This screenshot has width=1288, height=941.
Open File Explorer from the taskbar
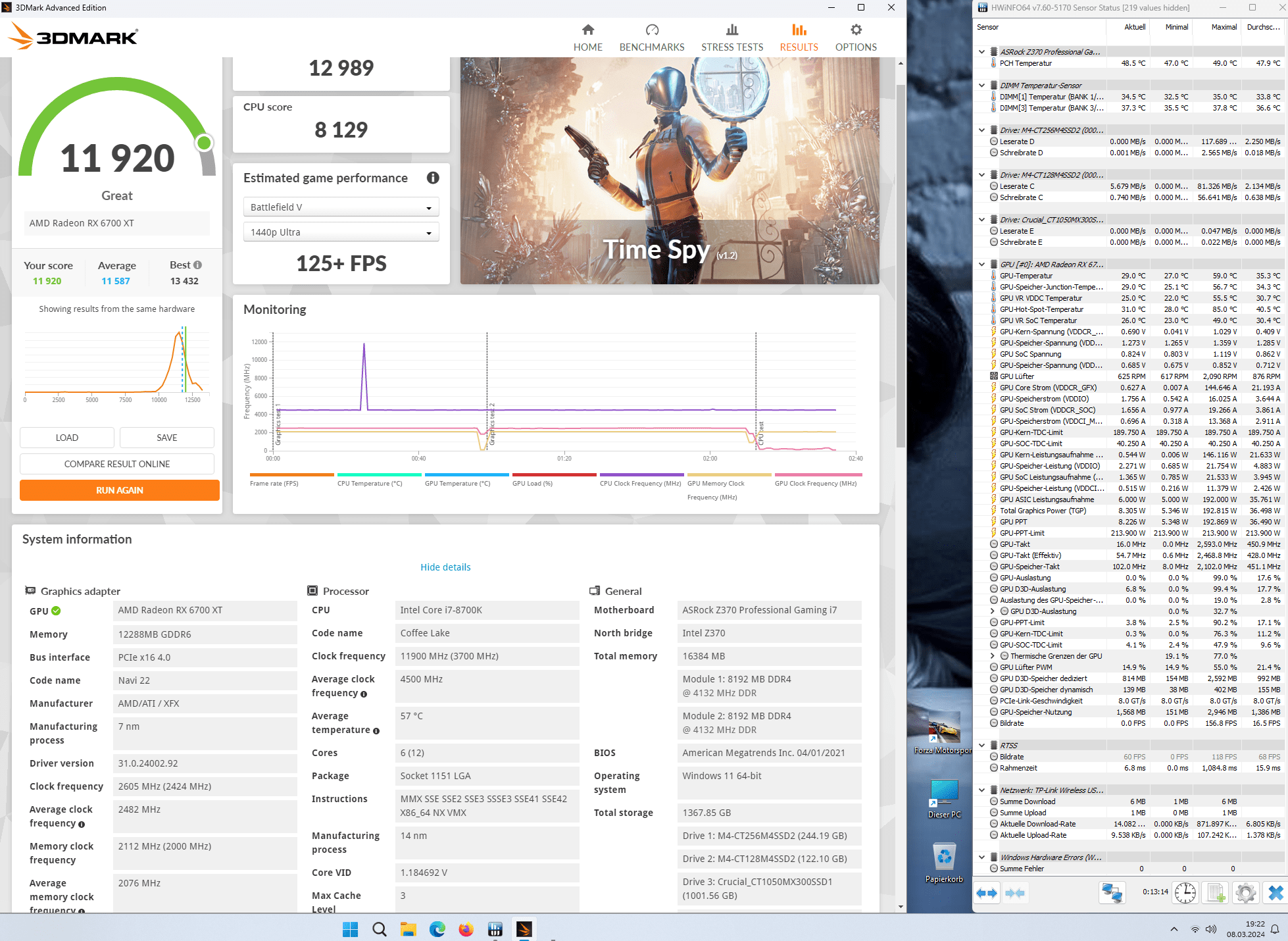pyautogui.click(x=409, y=929)
